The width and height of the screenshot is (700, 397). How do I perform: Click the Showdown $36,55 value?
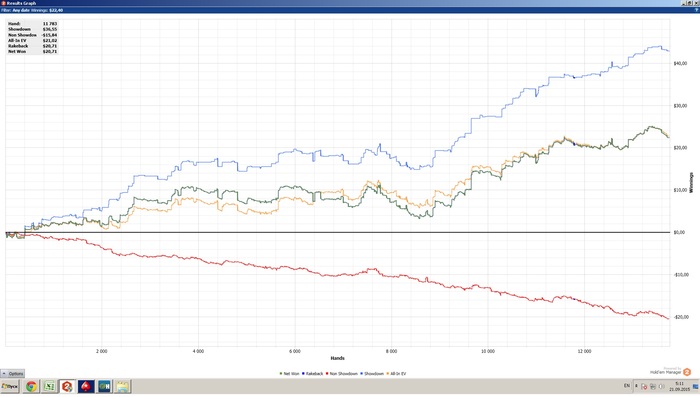pos(50,29)
